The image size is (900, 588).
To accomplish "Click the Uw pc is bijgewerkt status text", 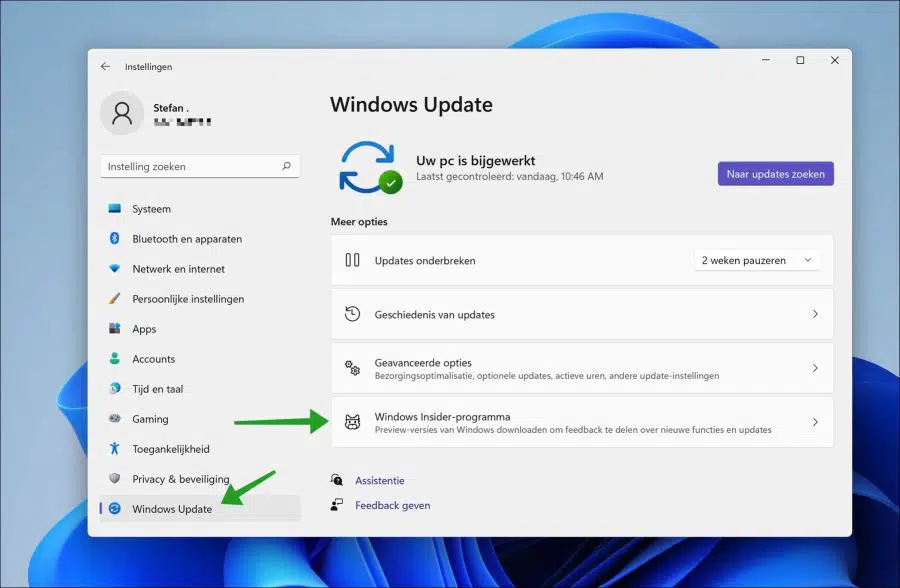I will point(475,160).
